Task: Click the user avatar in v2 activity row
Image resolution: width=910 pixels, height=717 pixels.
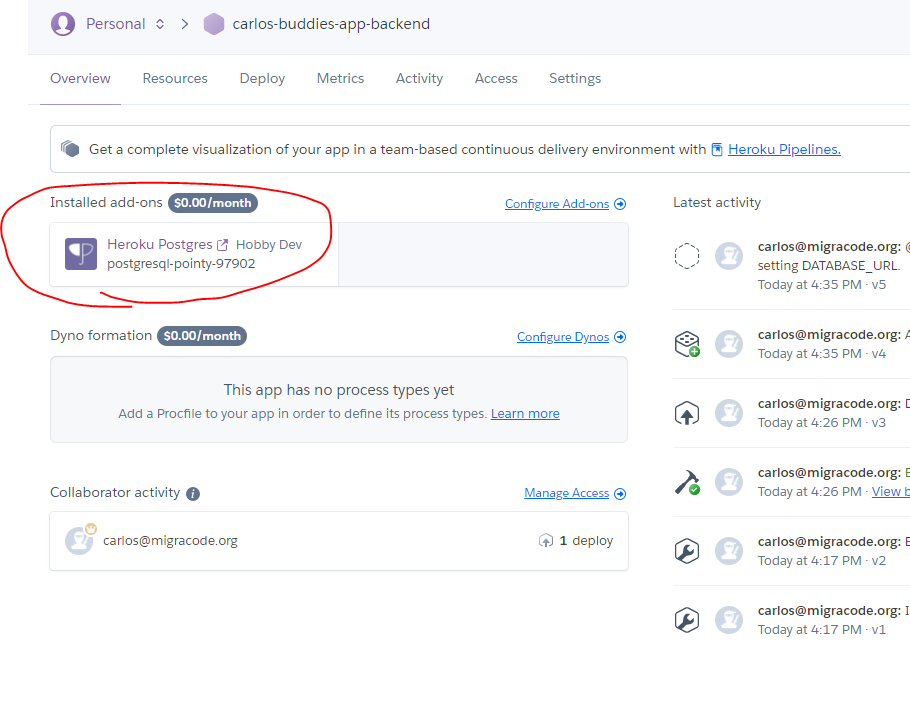Action: [x=729, y=552]
